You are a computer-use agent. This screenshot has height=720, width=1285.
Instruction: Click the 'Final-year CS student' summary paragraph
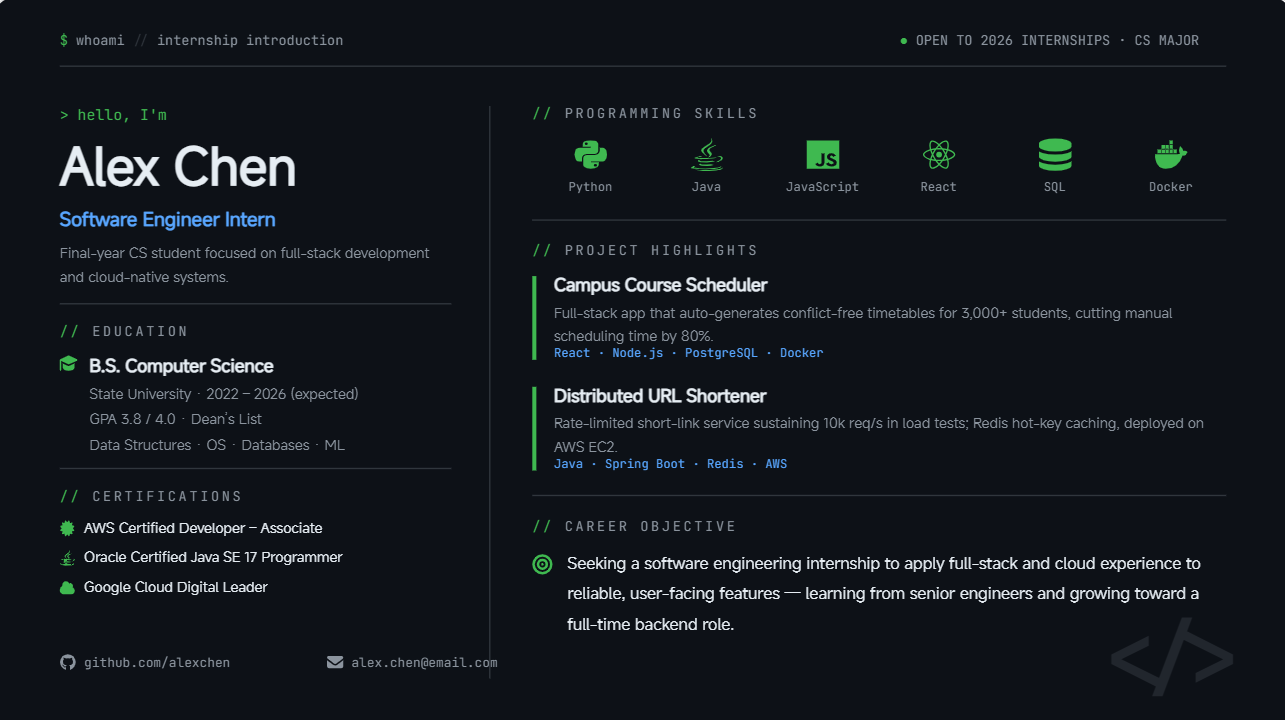[x=245, y=265]
